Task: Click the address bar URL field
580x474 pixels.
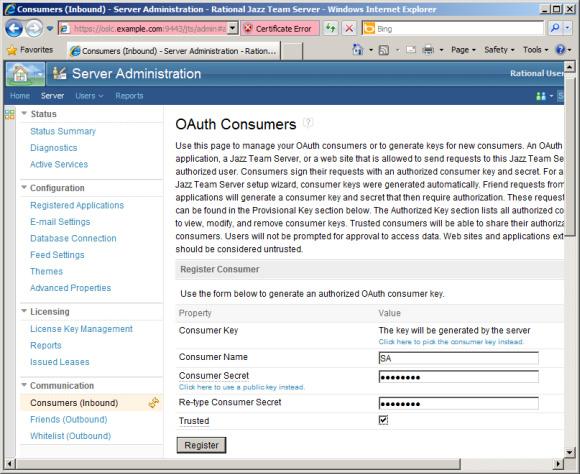Action: coord(143,28)
